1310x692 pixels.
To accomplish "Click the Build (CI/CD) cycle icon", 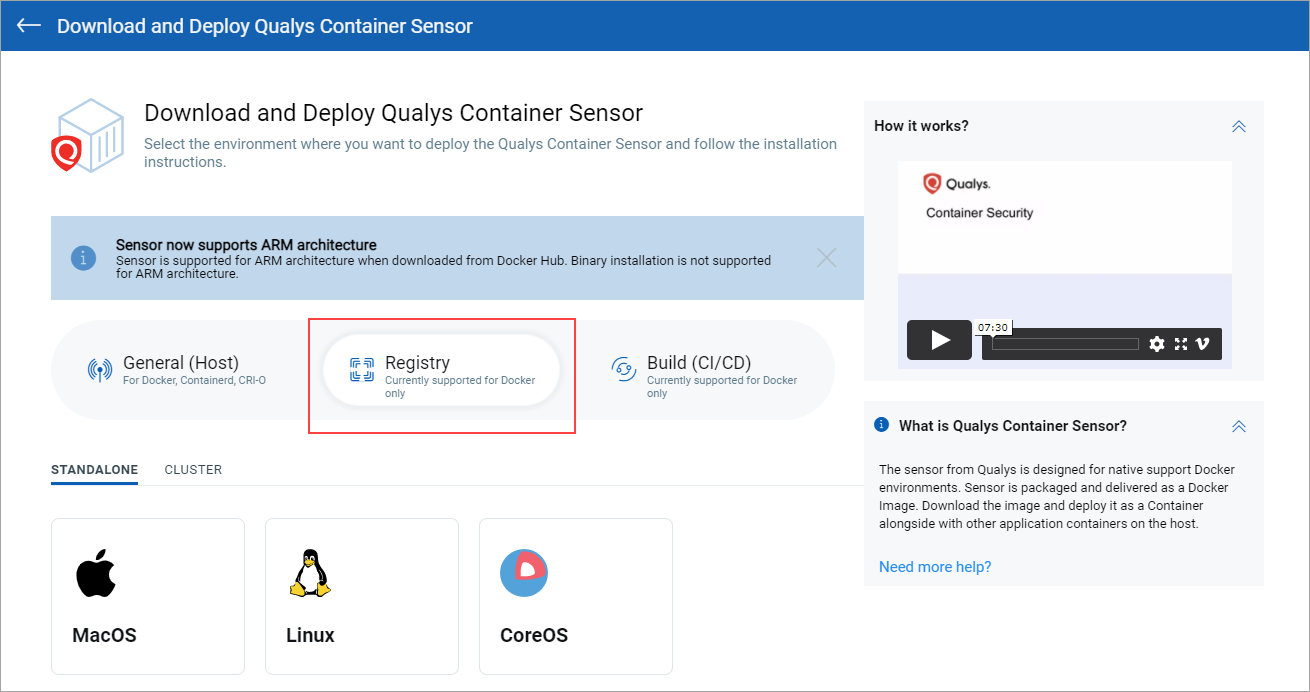I will click(624, 369).
